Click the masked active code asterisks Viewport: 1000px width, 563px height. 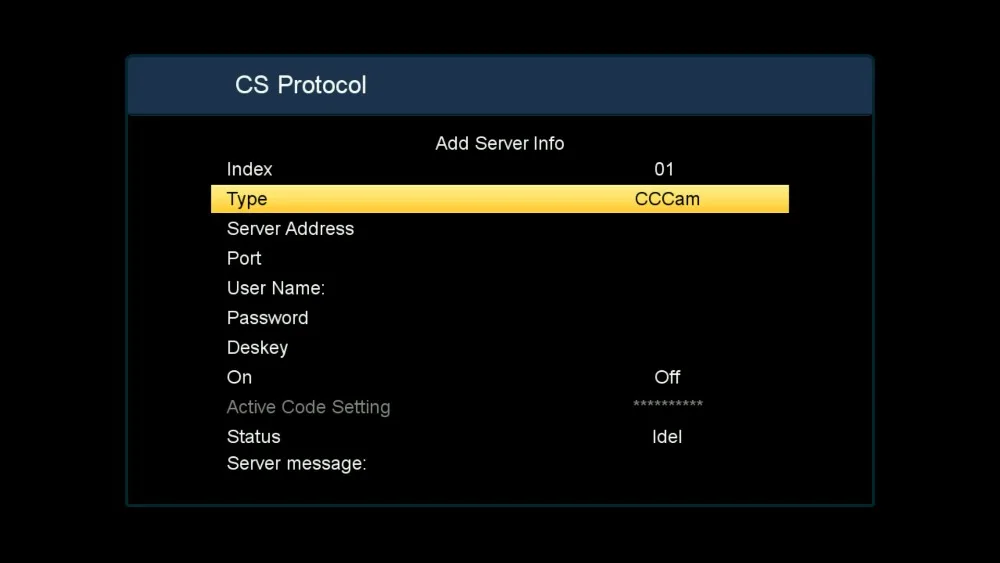667,405
